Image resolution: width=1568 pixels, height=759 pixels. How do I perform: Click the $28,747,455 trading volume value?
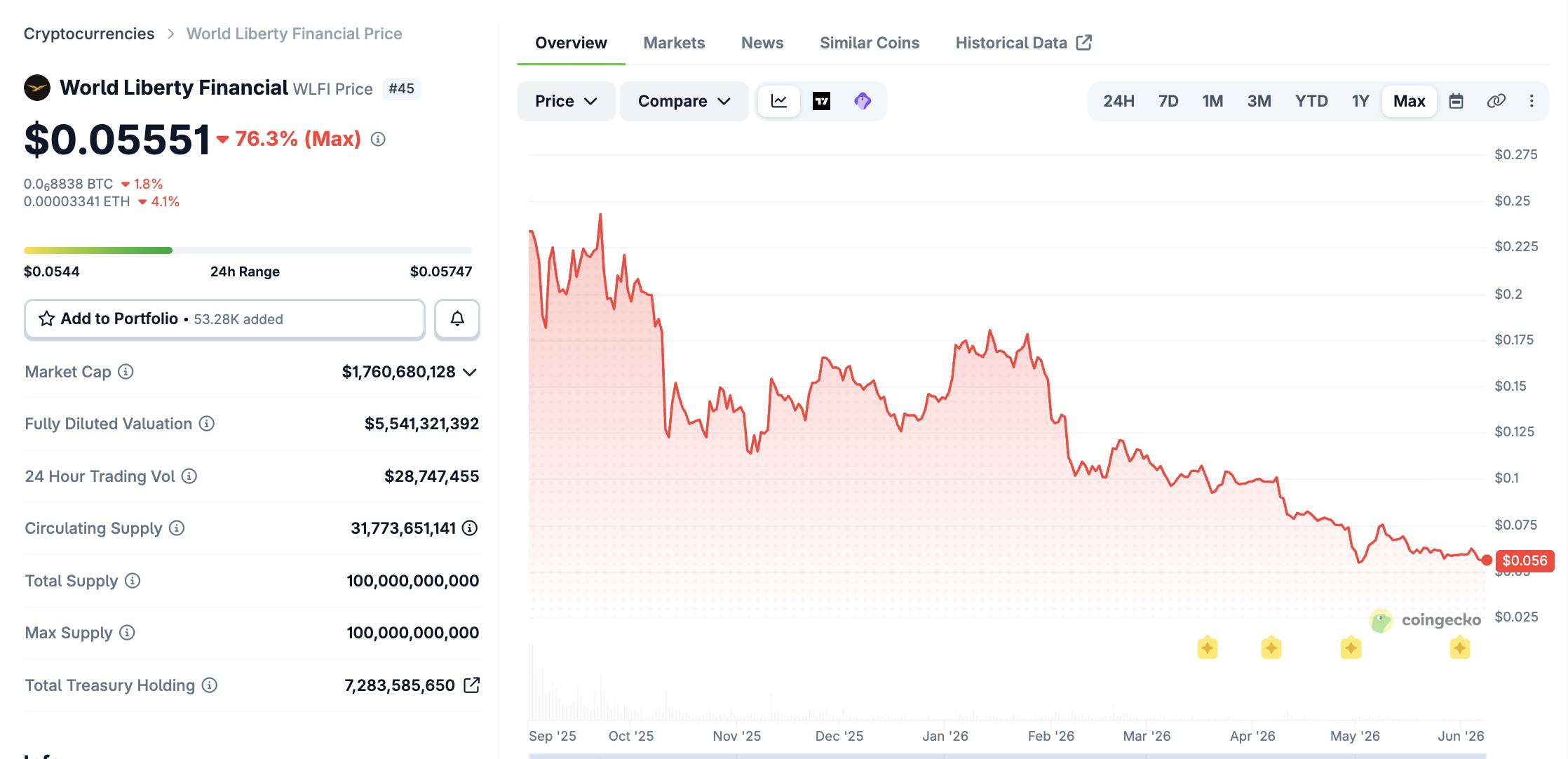click(431, 476)
